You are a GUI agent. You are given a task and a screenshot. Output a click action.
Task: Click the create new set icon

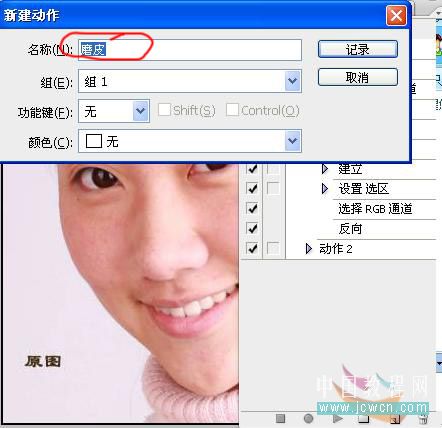(364, 418)
